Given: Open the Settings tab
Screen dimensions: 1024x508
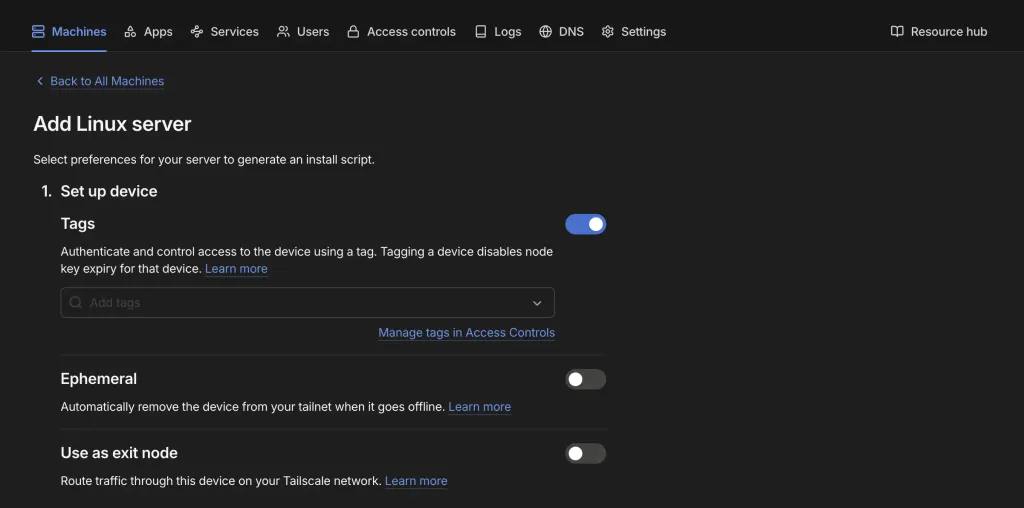Looking at the screenshot, I should [x=633, y=31].
